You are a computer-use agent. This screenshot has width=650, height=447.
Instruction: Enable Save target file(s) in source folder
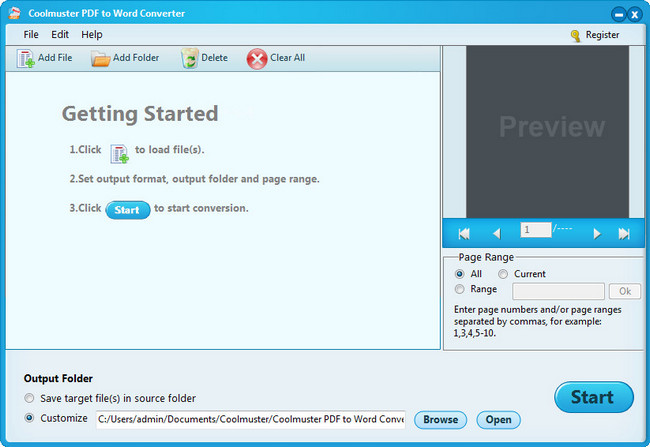30,399
